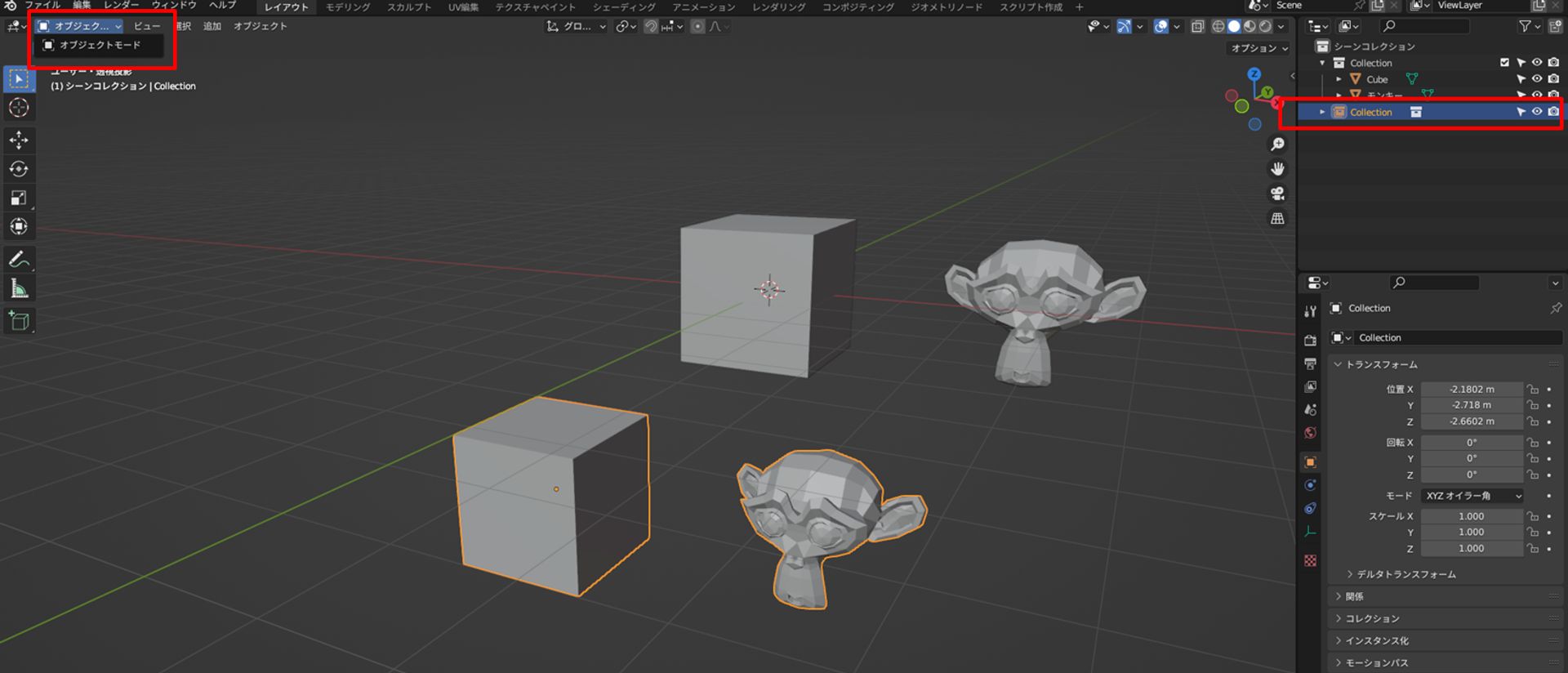
Task: Expand the インスタンス化 panel
Action: point(1370,640)
